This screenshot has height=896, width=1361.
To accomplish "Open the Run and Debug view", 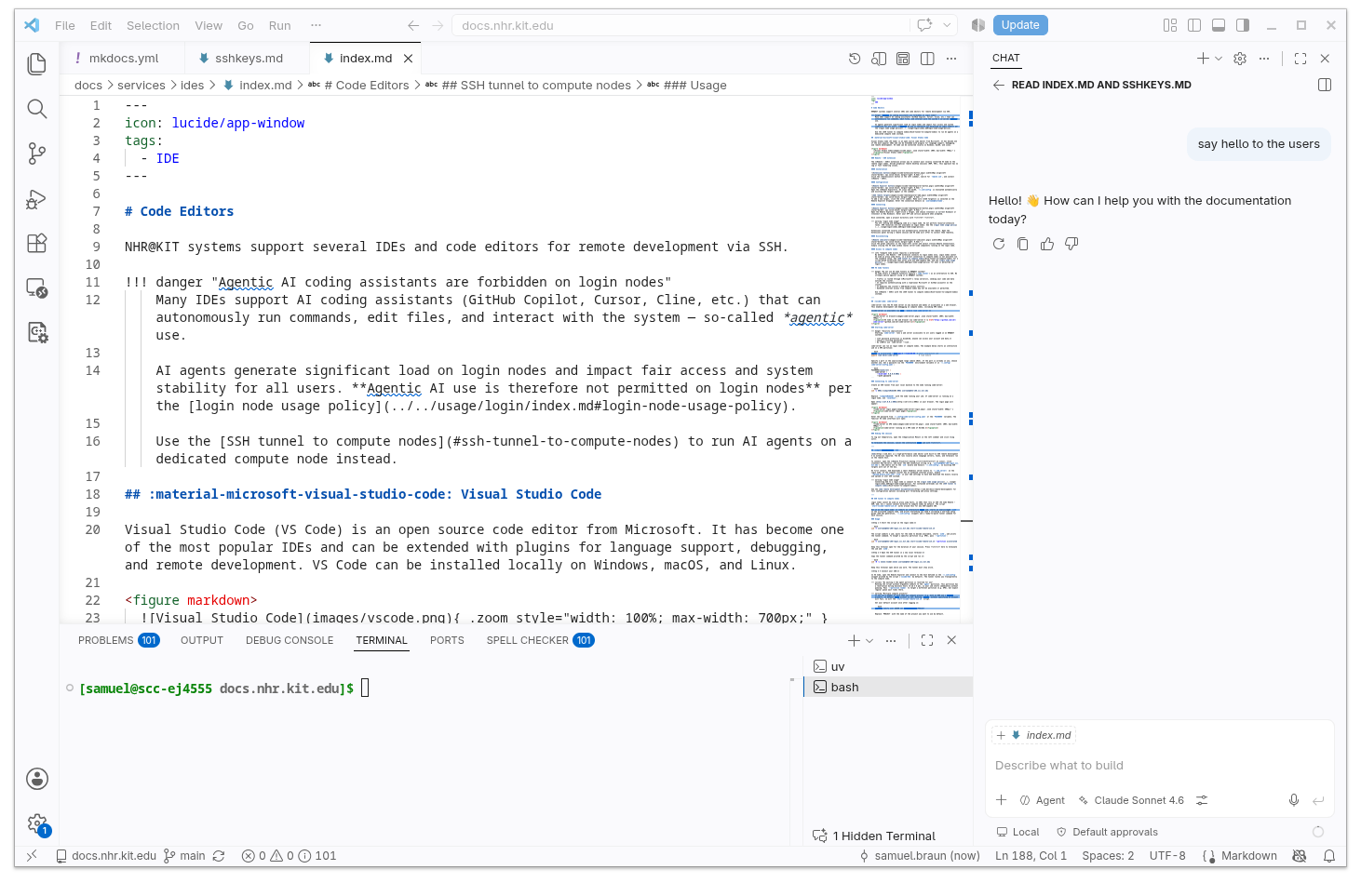I will click(37, 198).
